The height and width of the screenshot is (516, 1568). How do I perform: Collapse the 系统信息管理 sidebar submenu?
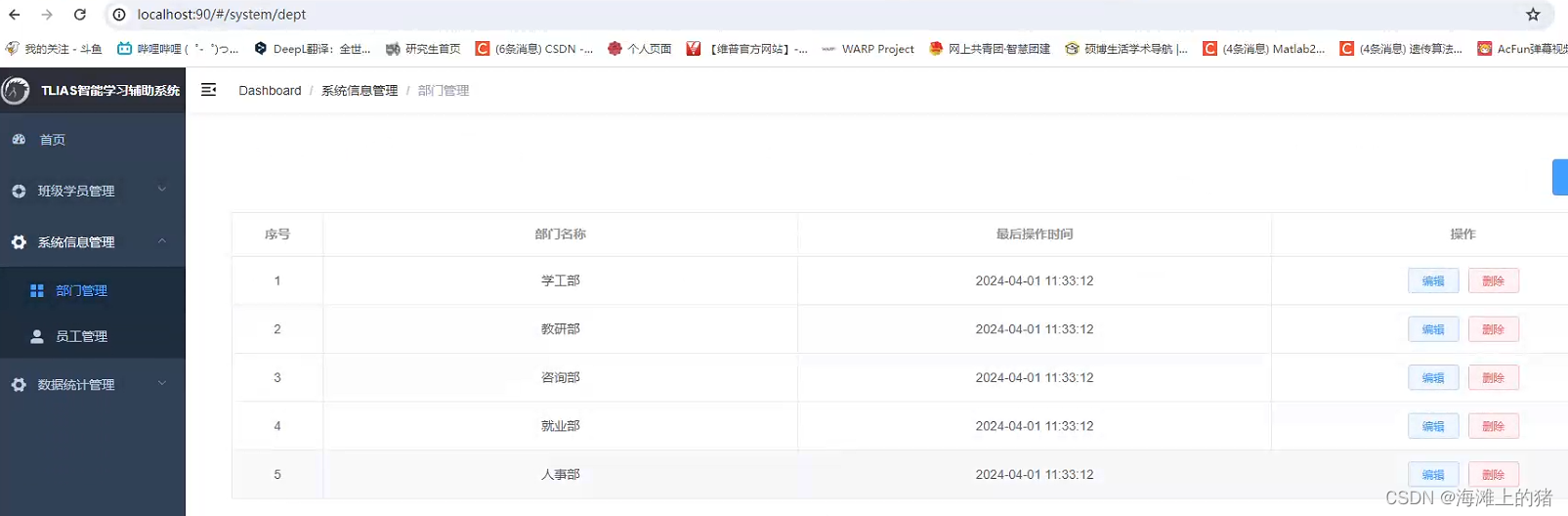[93, 241]
